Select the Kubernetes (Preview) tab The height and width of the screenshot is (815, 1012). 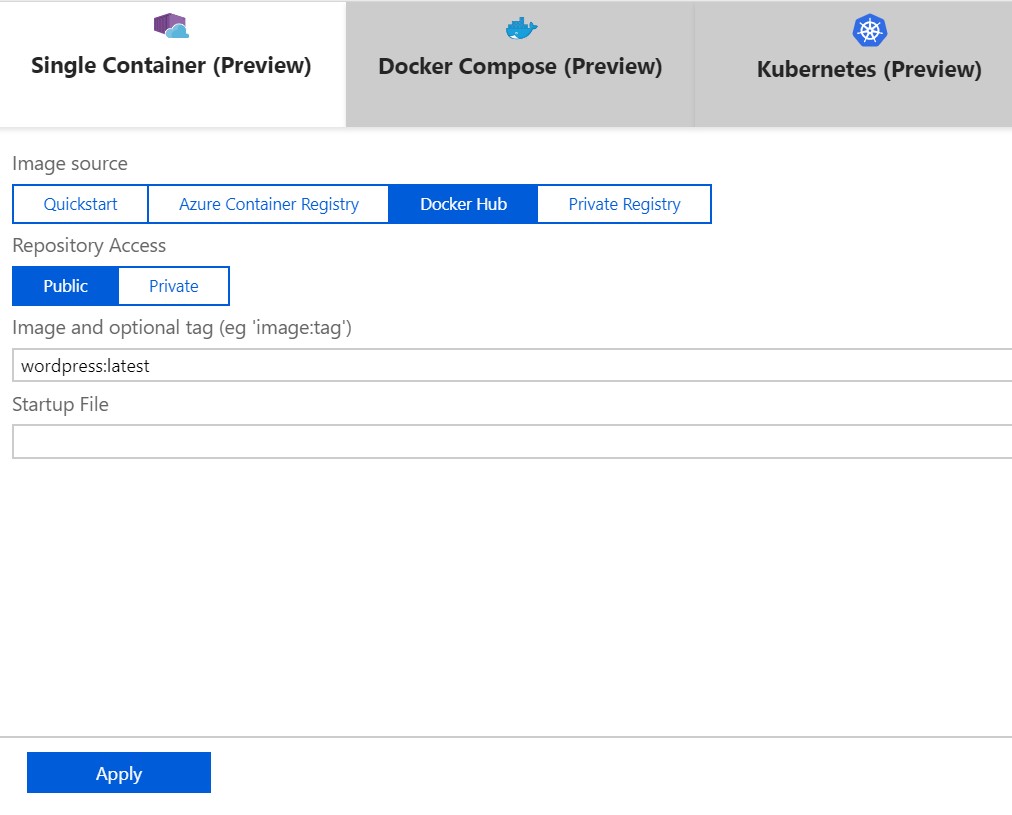(868, 69)
